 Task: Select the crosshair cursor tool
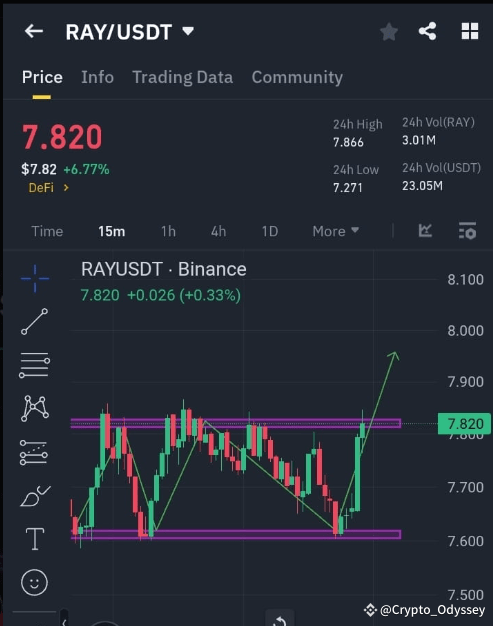(35, 278)
